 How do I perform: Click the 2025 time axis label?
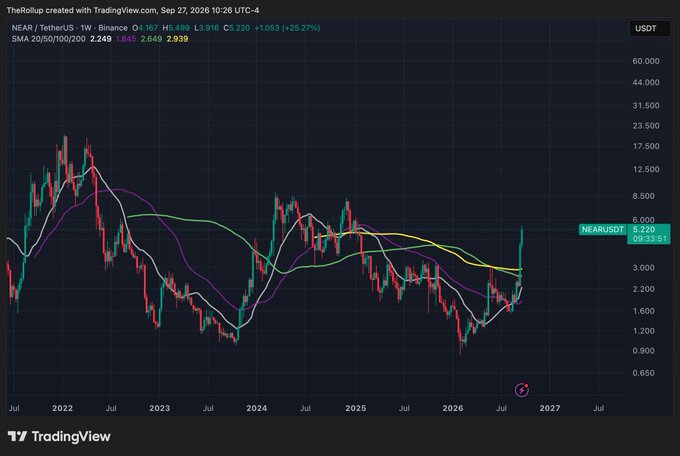(356, 408)
